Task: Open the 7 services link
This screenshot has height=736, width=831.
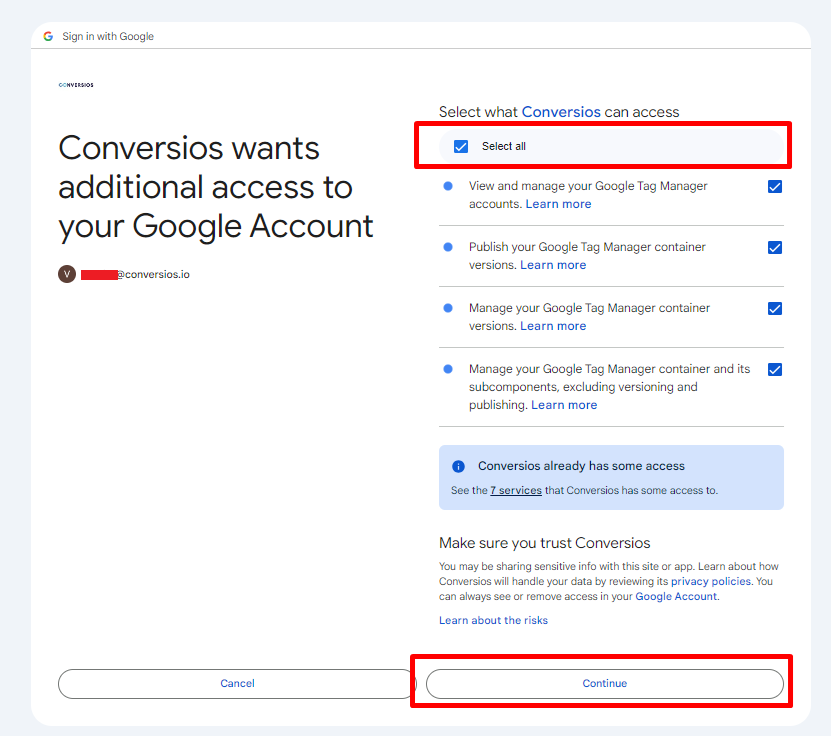Action: pyautogui.click(x=516, y=491)
